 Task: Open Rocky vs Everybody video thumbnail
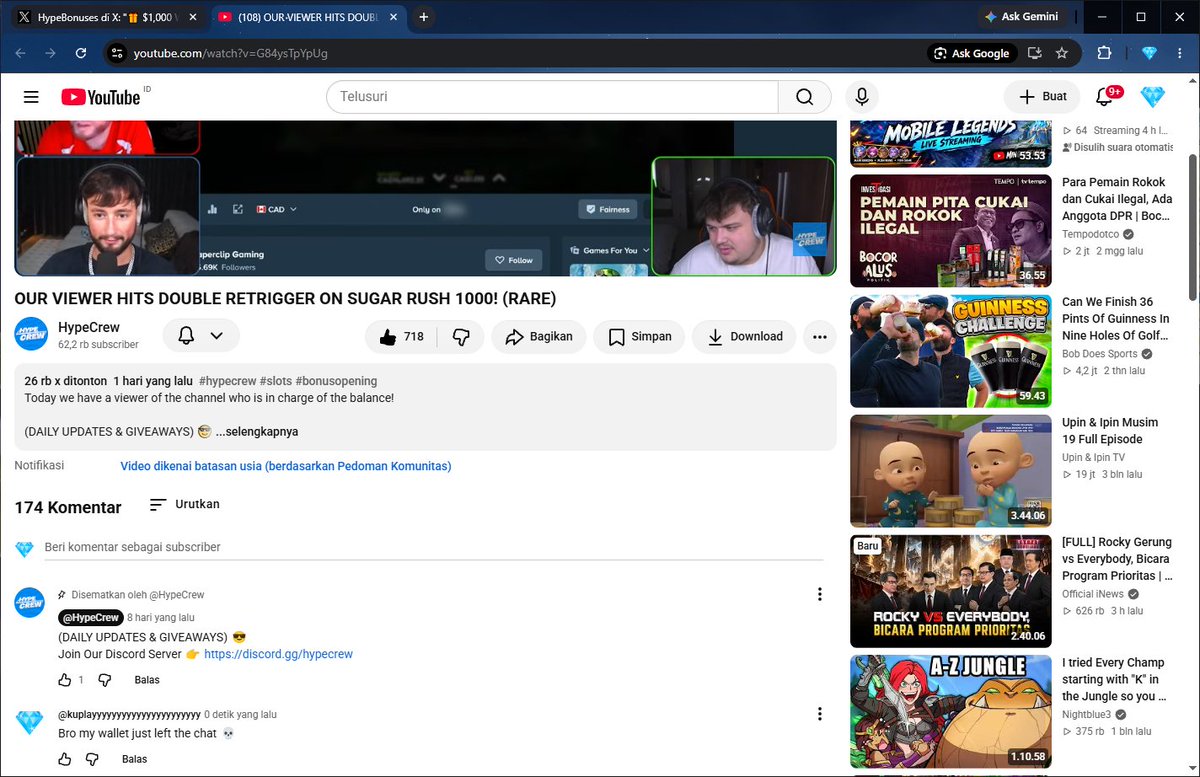click(949, 591)
